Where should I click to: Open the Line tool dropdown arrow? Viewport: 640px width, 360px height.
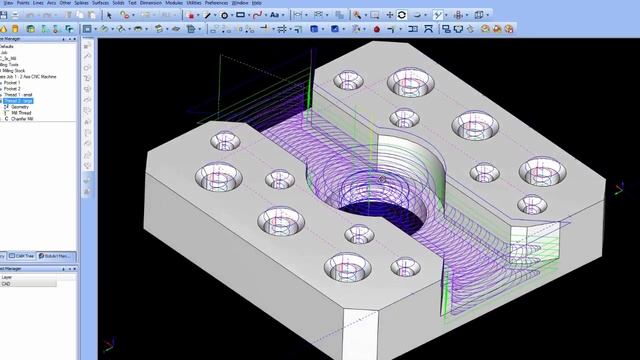(215, 16)
